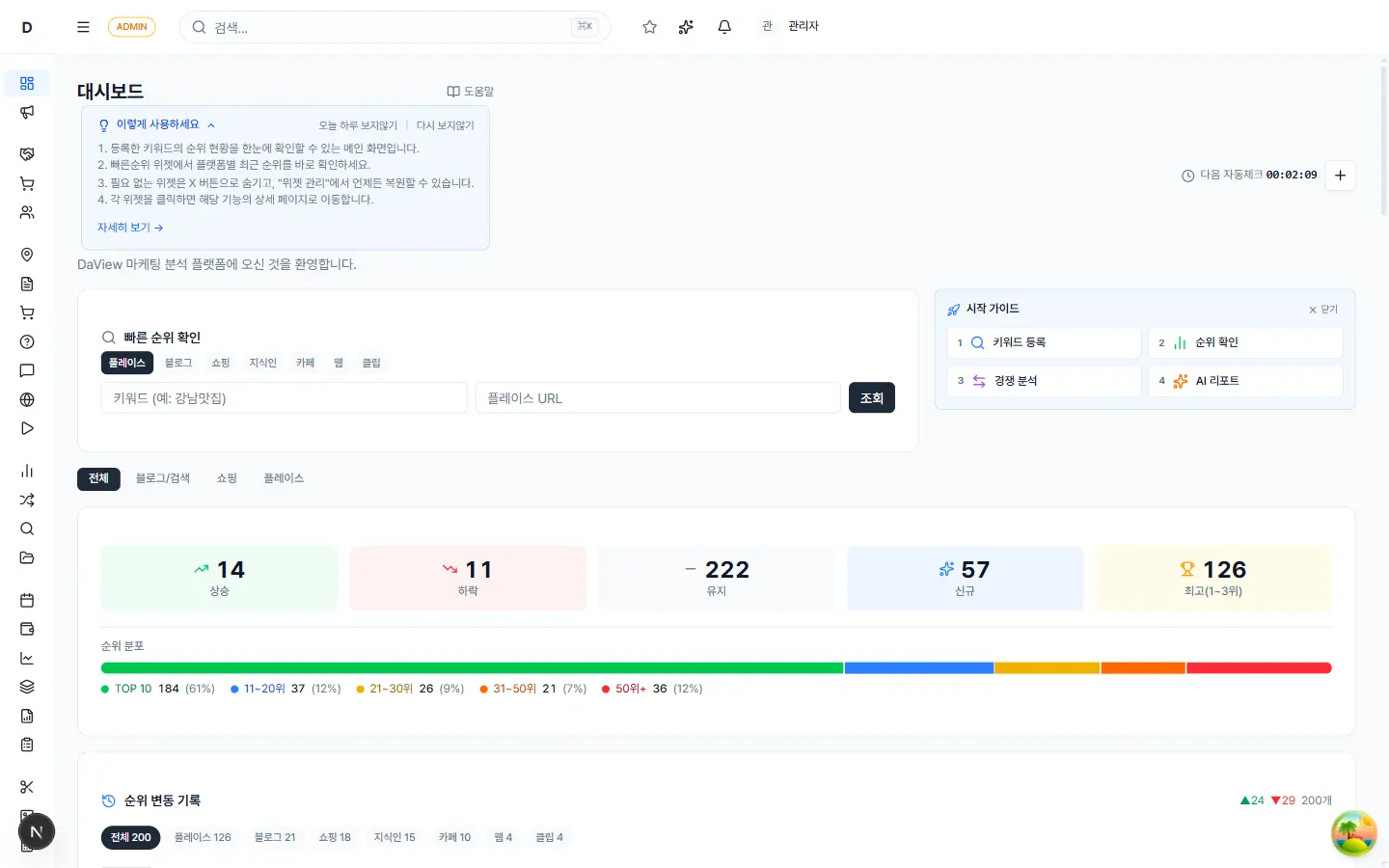Open the notifications bell
Screen dimensions: 1389x868
coord(724,26)
